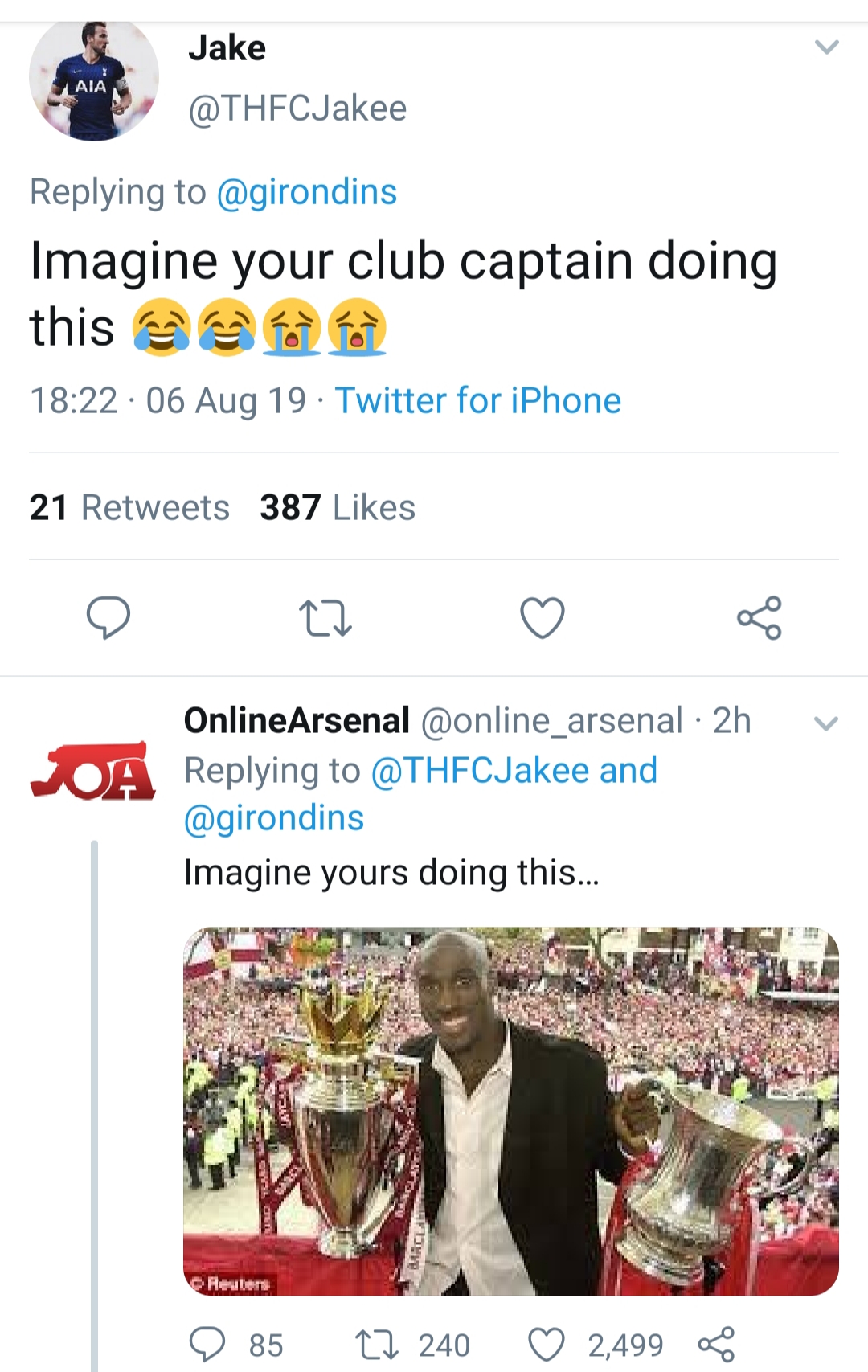Open the OnlineArsenal display name

pos(297,720)
